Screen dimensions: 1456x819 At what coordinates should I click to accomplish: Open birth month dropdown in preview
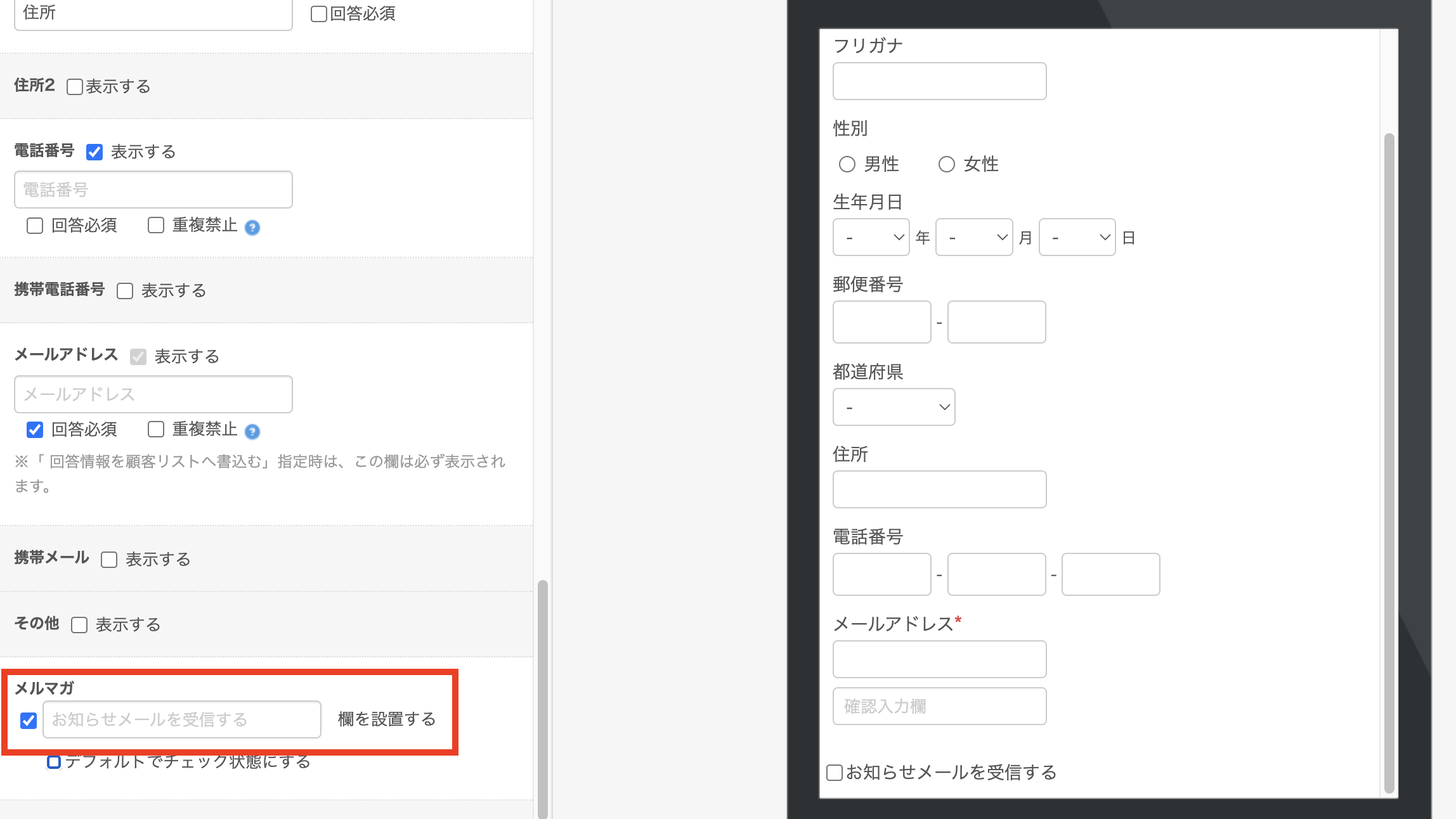click(973, 238)
